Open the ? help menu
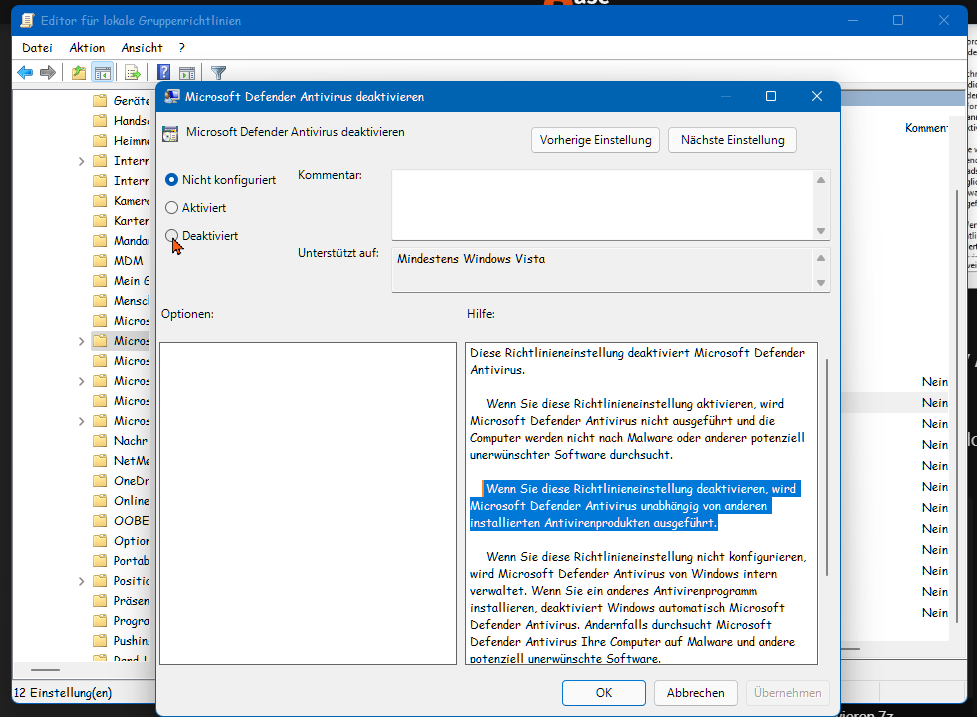Screen dimensions: 977x717 181,48
